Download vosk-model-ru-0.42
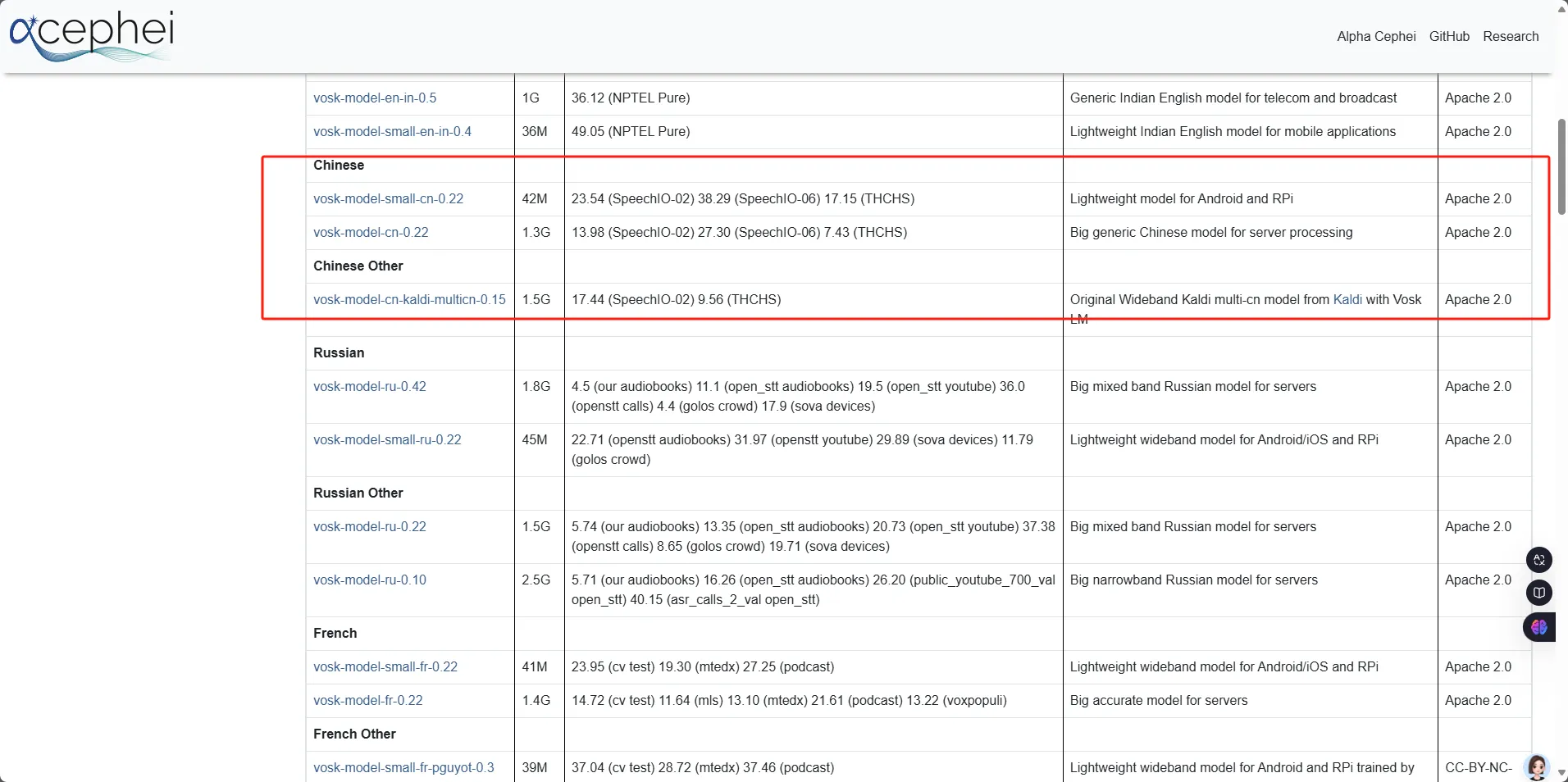The image size is (1568, 782). point(370,386)
